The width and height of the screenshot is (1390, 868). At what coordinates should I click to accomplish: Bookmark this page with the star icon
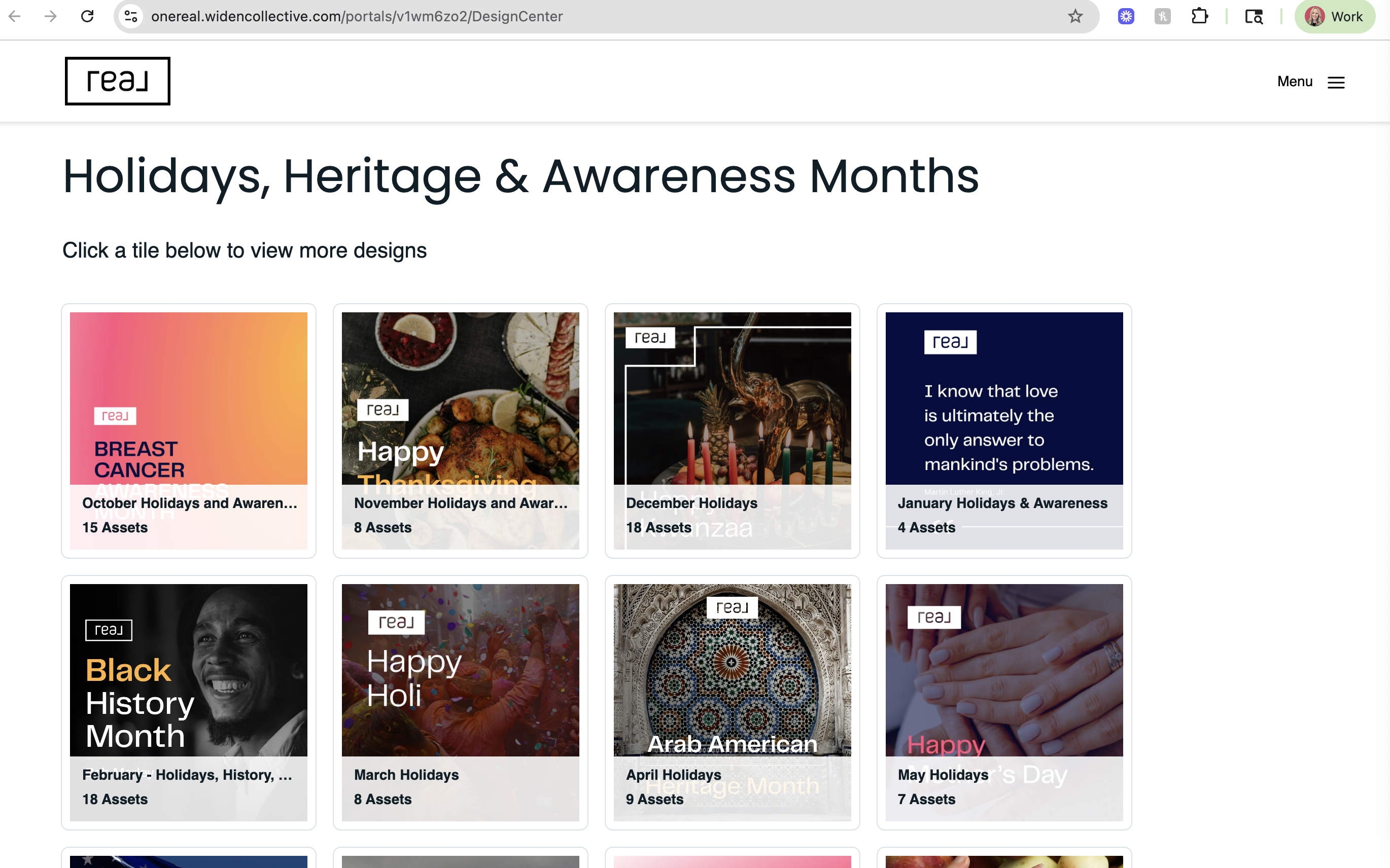coord(1075,16)
